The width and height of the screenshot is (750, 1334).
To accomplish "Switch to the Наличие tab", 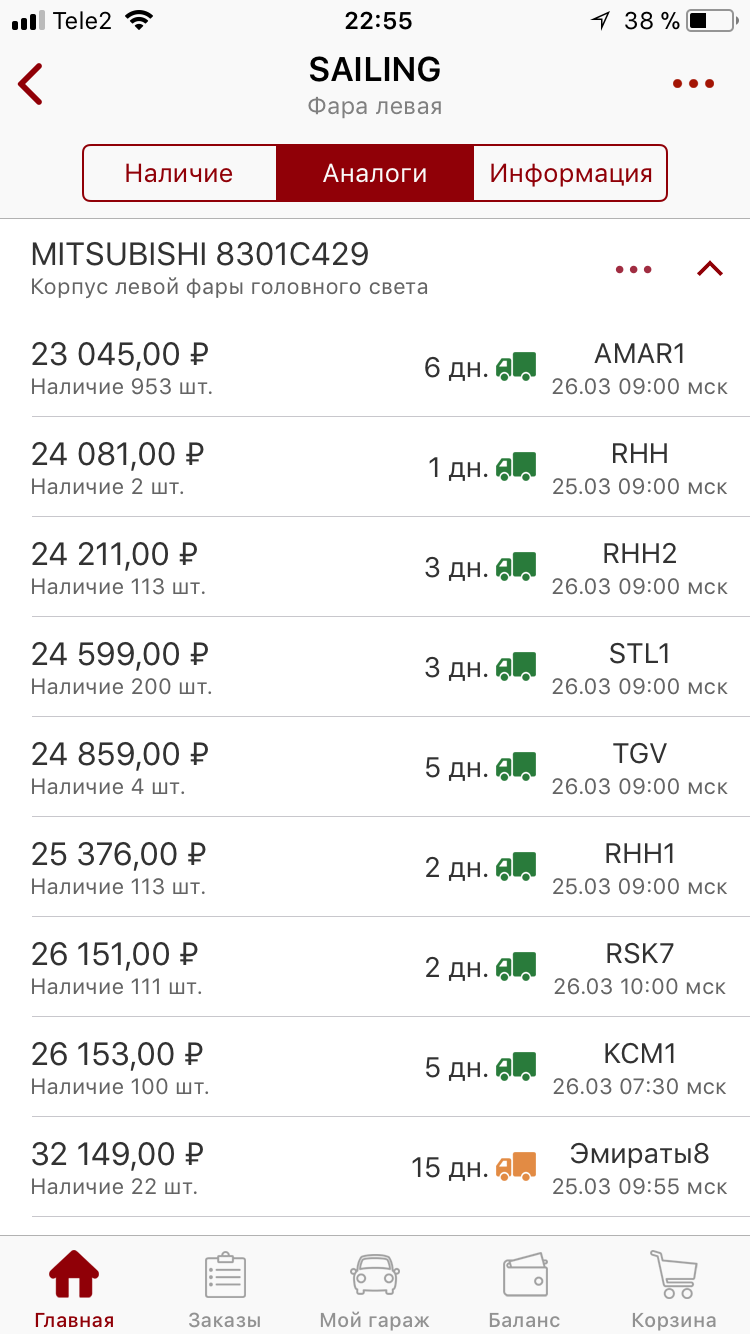I will tap(179, 173).
